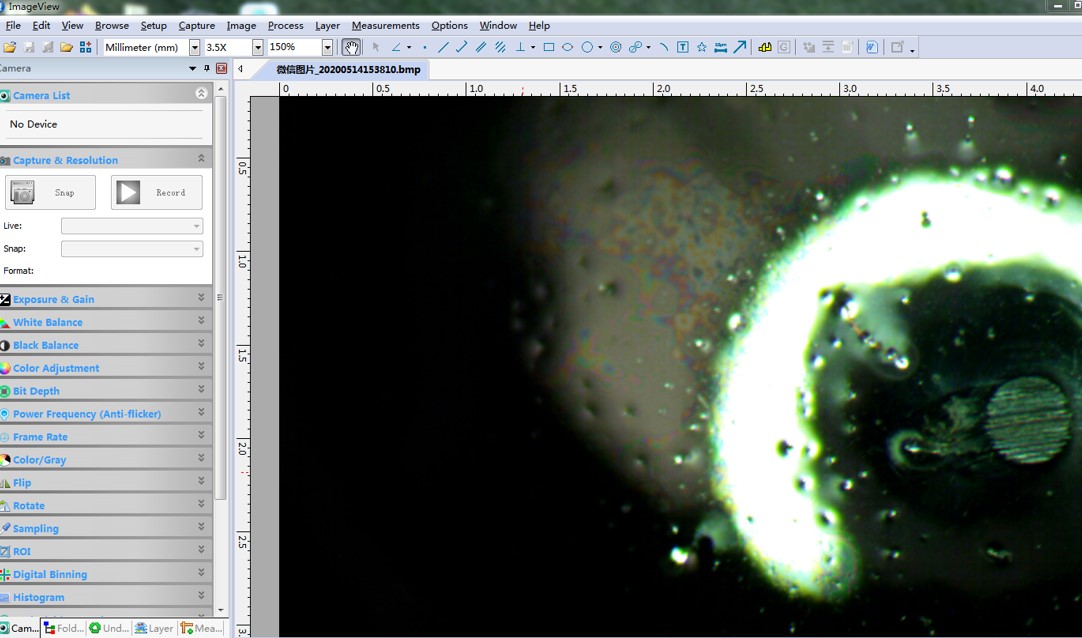Expand the White Balance section
This screenshot has width=1082, height=638.
click(201, 321)
